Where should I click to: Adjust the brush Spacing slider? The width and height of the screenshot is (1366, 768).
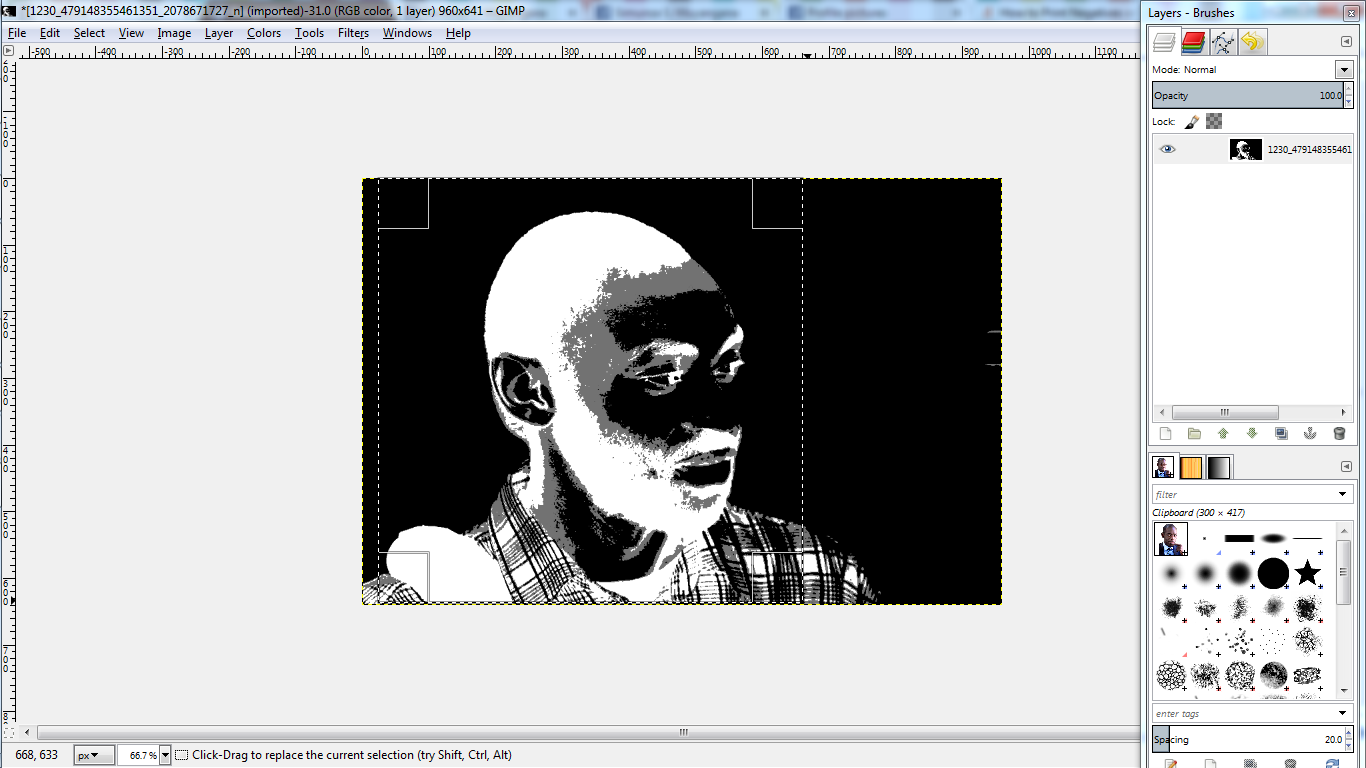(1248, 740)
